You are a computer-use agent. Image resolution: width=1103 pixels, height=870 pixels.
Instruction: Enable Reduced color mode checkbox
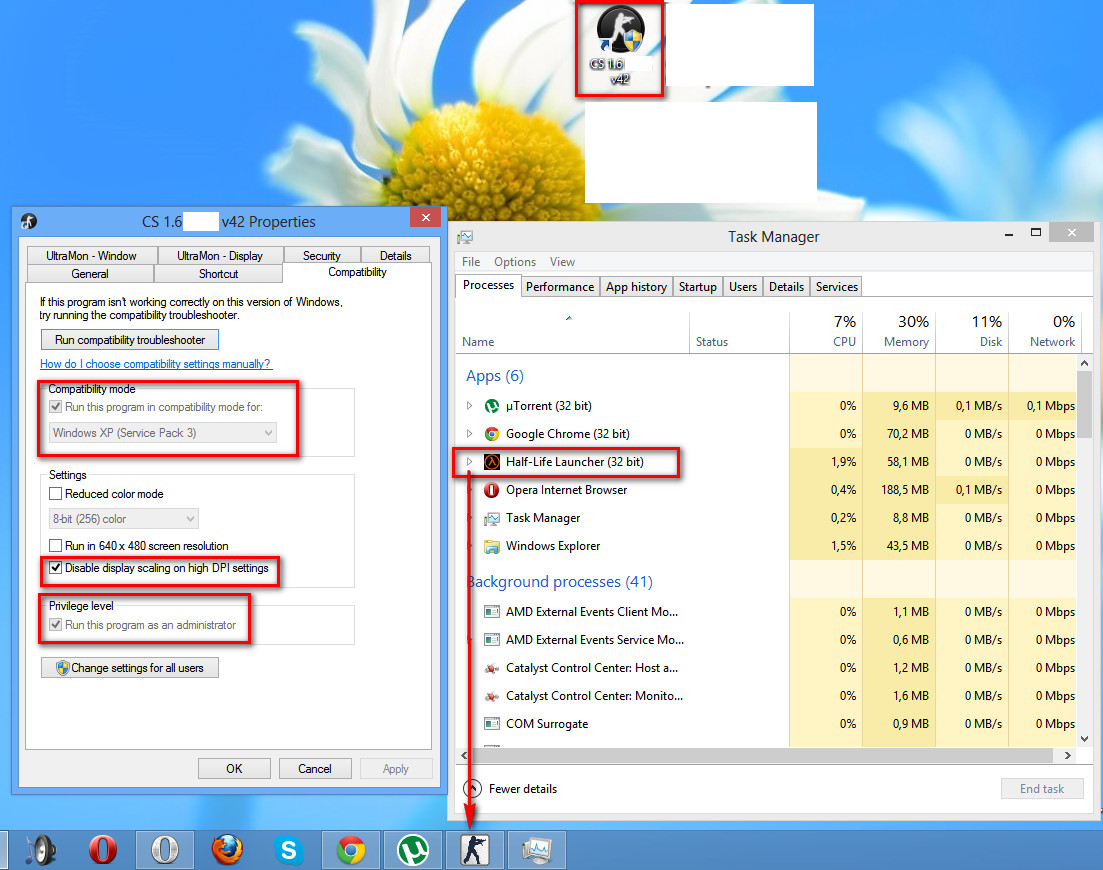pos(56,494)
